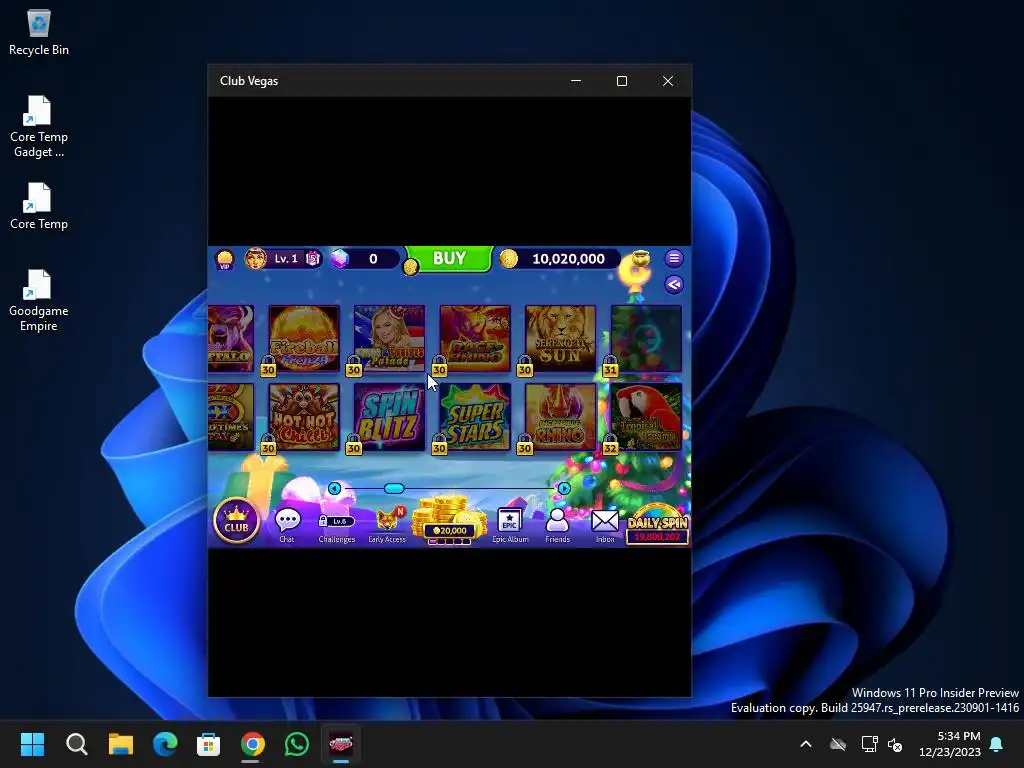Image resolution: width=1024 pixels, height=768 pixels.
Task: Click the lobby scroll right arrow
Action: tap(564, 488)
